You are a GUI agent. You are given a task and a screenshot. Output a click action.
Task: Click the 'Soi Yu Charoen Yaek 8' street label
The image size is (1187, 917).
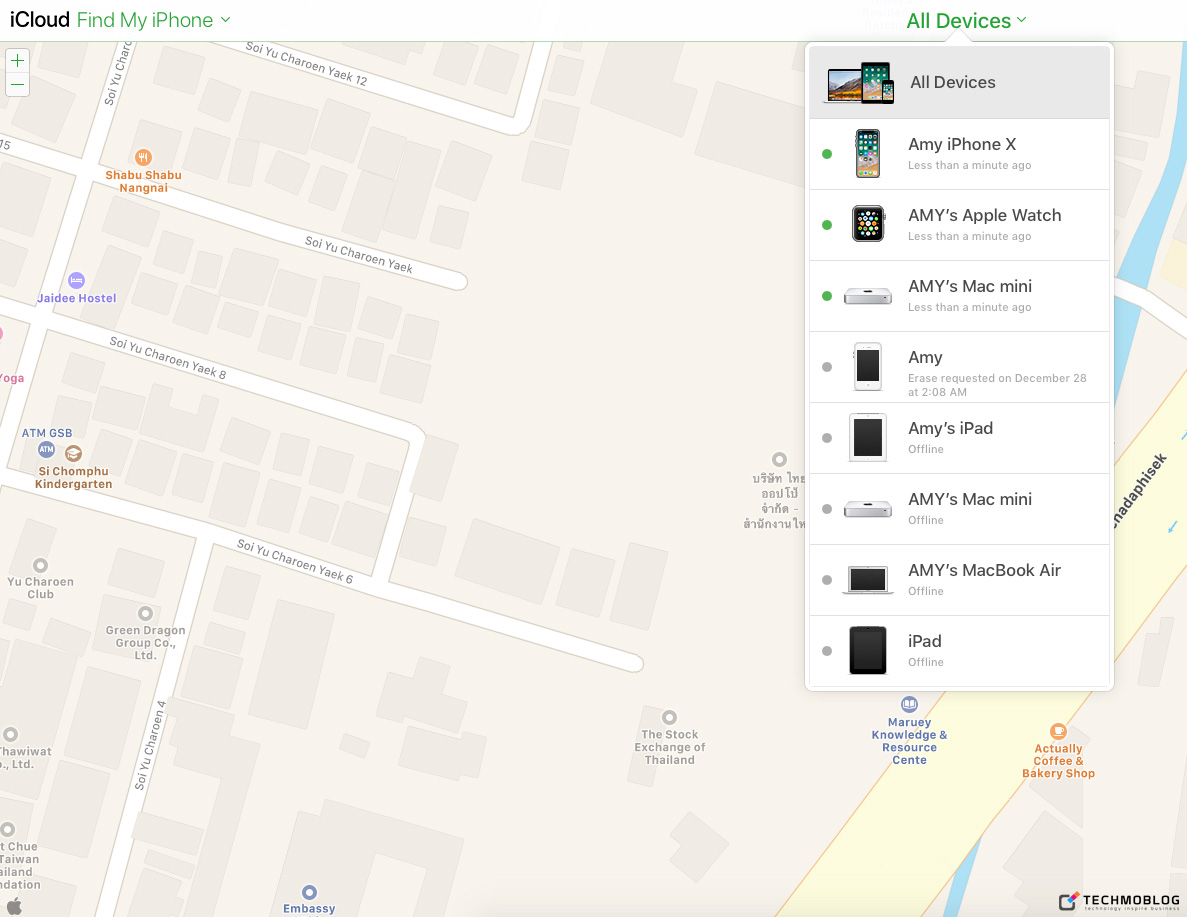(x=168, y=357)
